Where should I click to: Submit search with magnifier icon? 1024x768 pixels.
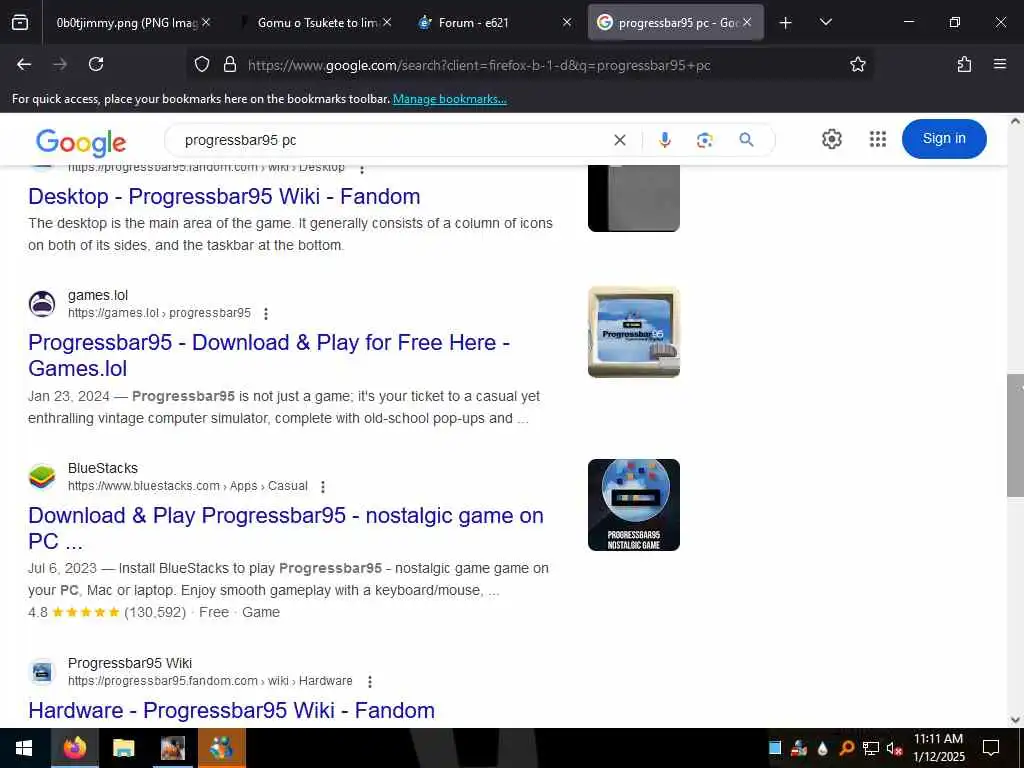(x=746, y=140)
